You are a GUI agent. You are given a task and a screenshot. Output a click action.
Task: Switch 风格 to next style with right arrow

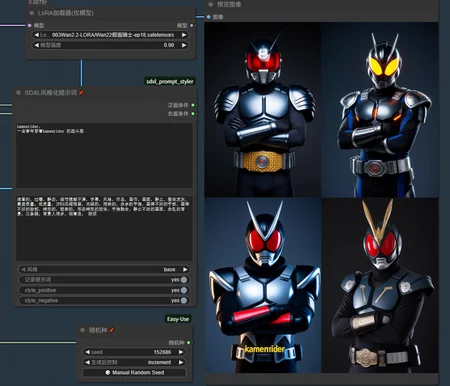coord(185,269)
